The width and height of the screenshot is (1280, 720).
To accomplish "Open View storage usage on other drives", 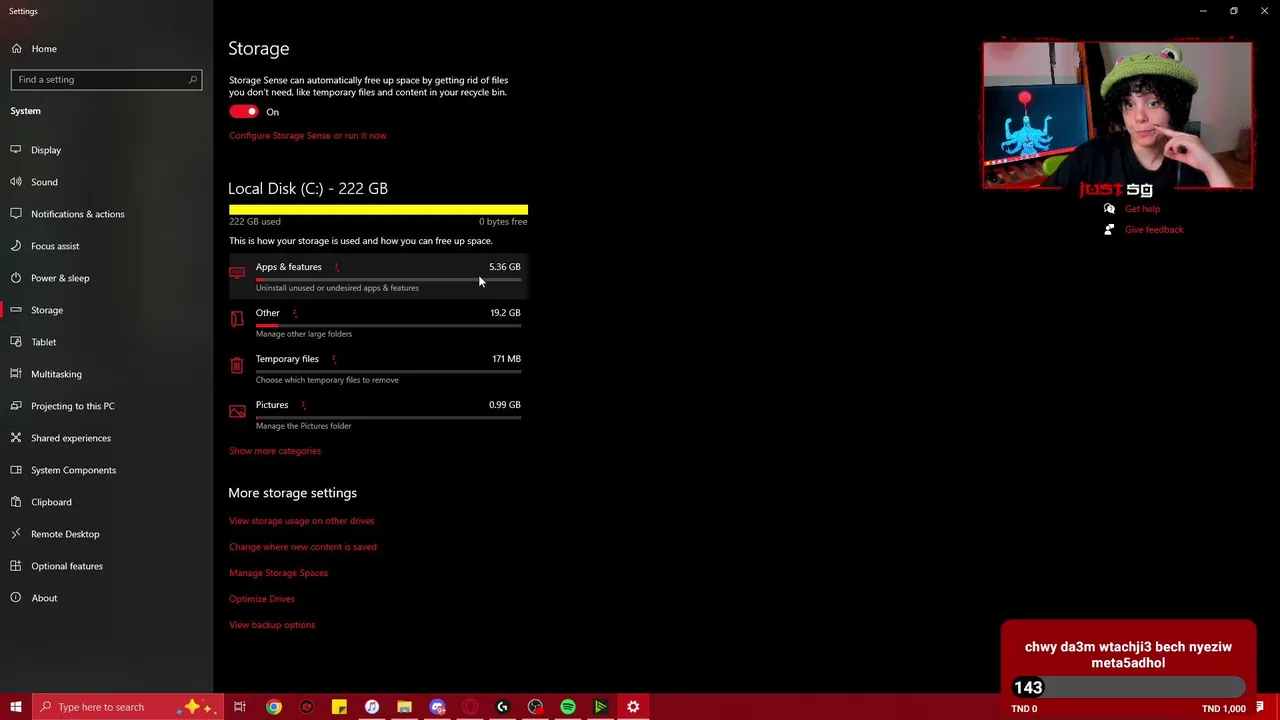I will [301, 521].
